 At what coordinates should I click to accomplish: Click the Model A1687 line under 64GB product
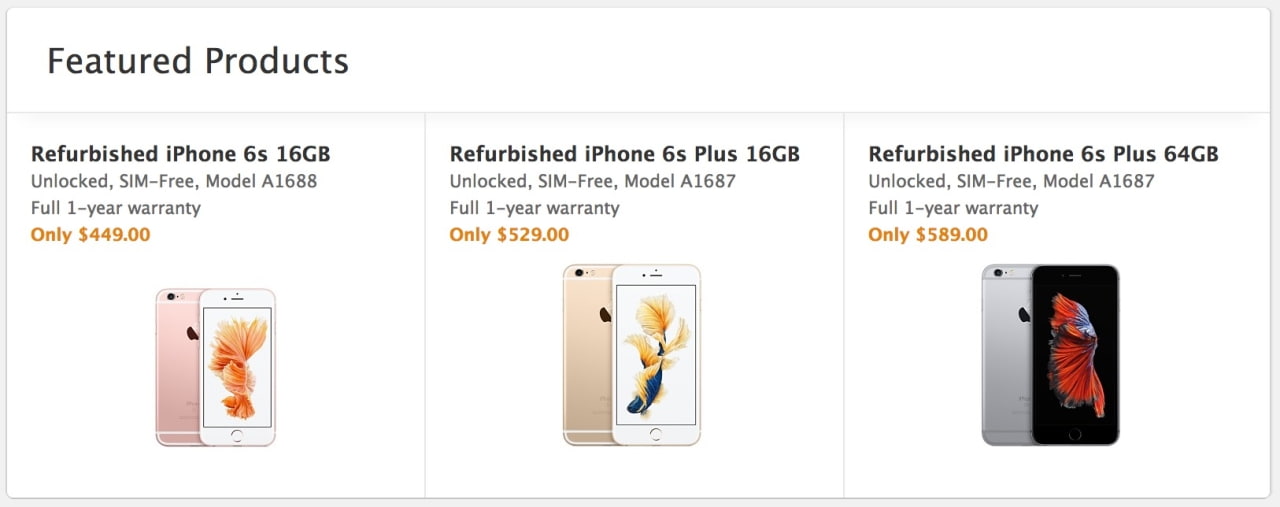[1011, 181]
